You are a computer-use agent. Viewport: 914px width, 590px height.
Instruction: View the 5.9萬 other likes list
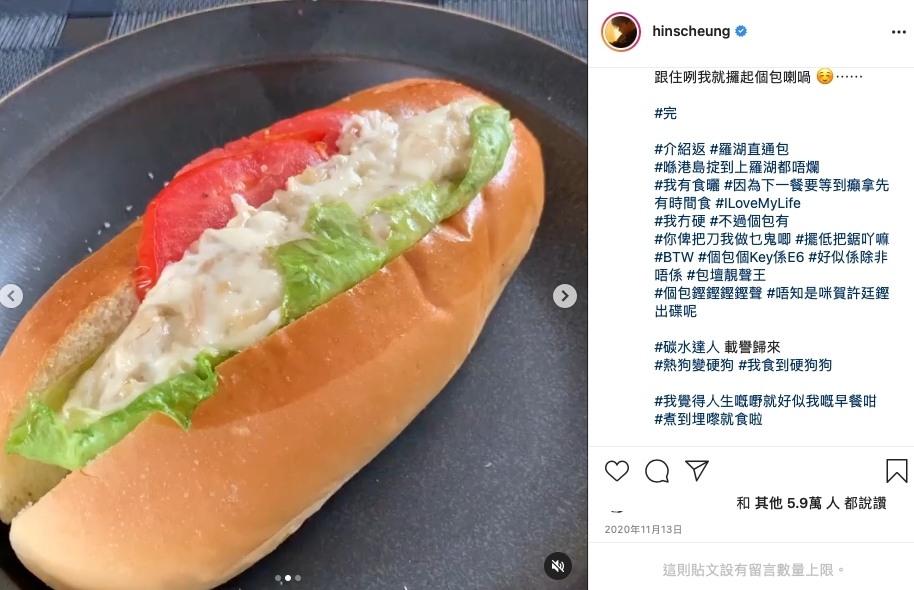tap(811, 503)
